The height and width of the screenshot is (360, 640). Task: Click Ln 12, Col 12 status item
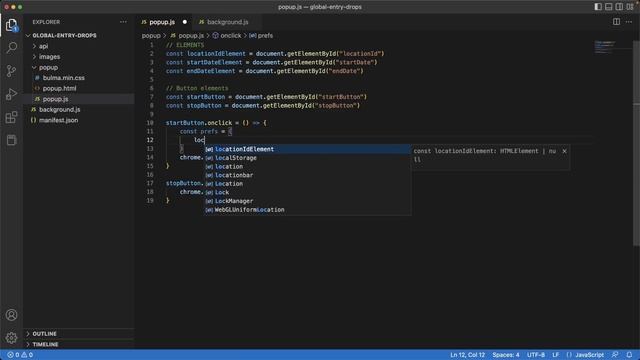click(467, 355)
